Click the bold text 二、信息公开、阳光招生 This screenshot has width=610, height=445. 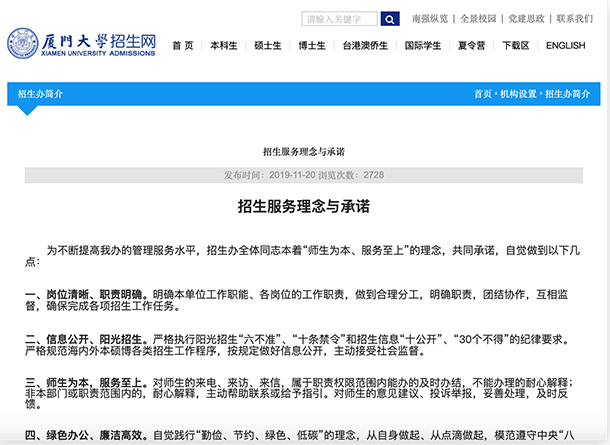(x=86, y=339)
